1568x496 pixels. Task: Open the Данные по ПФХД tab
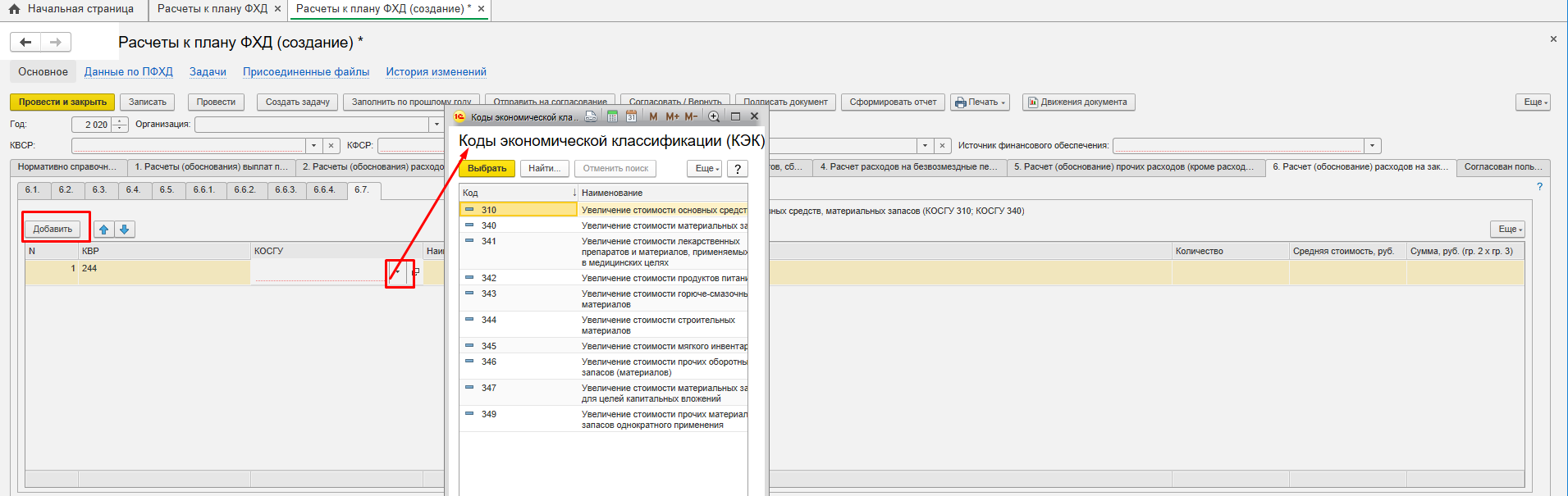coord(129,72)
